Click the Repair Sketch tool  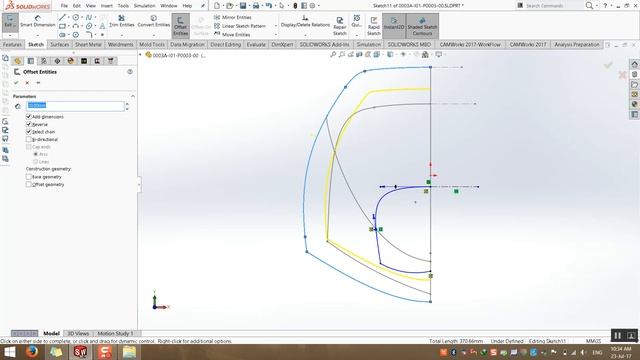[x=340, y=26]
